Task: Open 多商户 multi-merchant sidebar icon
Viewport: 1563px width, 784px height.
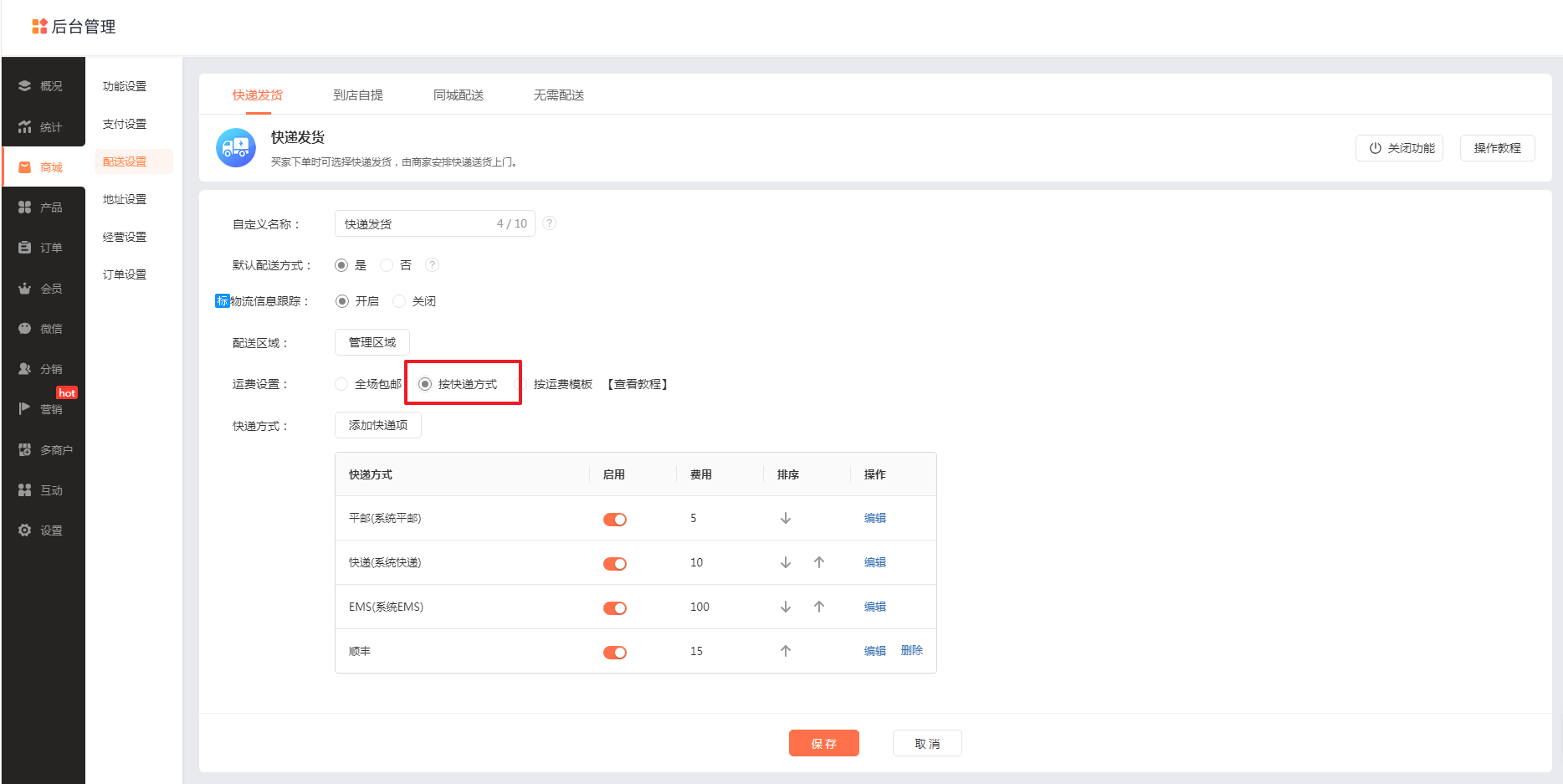Action: (24, 450)
